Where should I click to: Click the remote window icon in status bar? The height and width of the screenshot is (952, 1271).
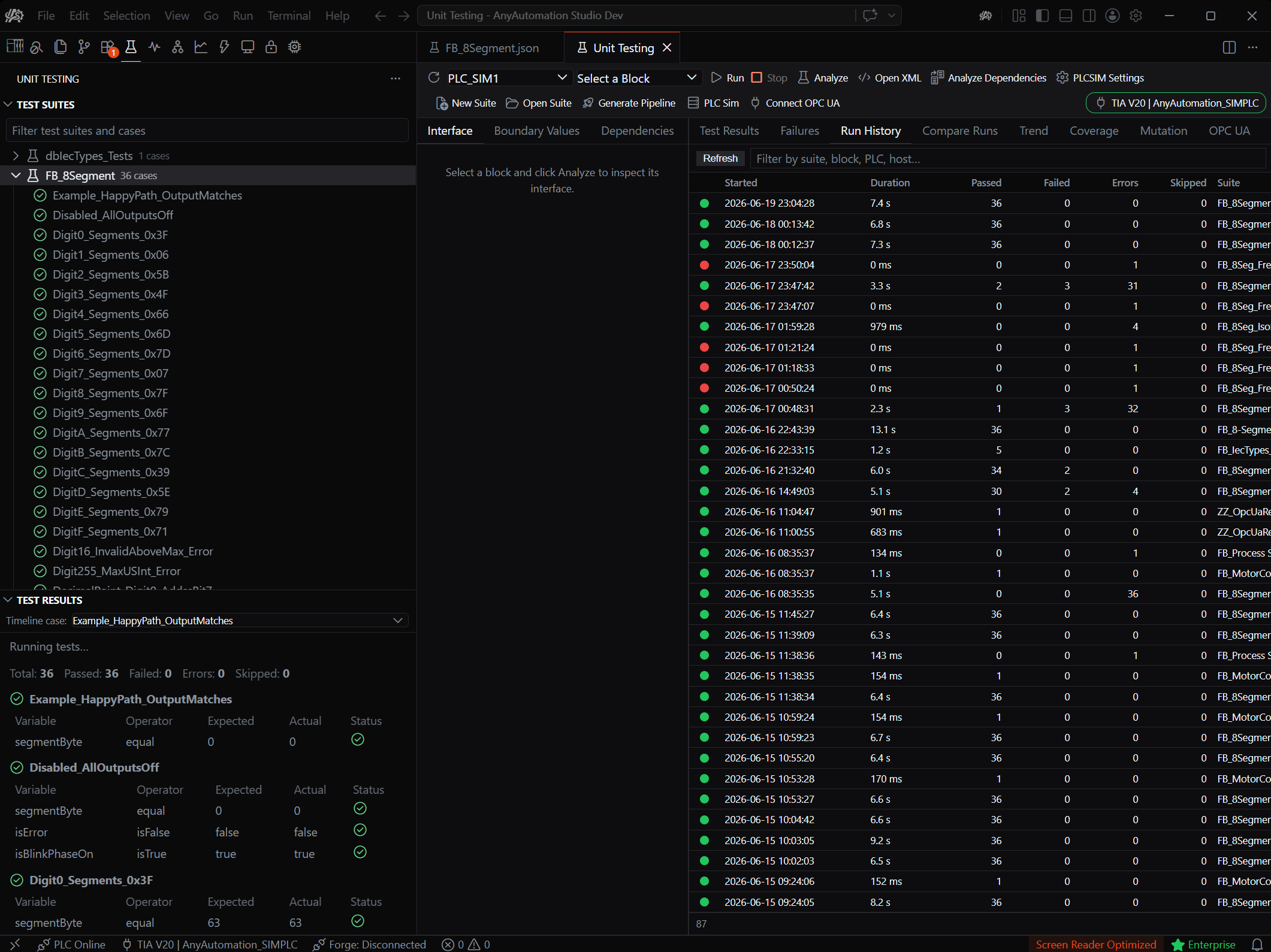tap(14, 944)
